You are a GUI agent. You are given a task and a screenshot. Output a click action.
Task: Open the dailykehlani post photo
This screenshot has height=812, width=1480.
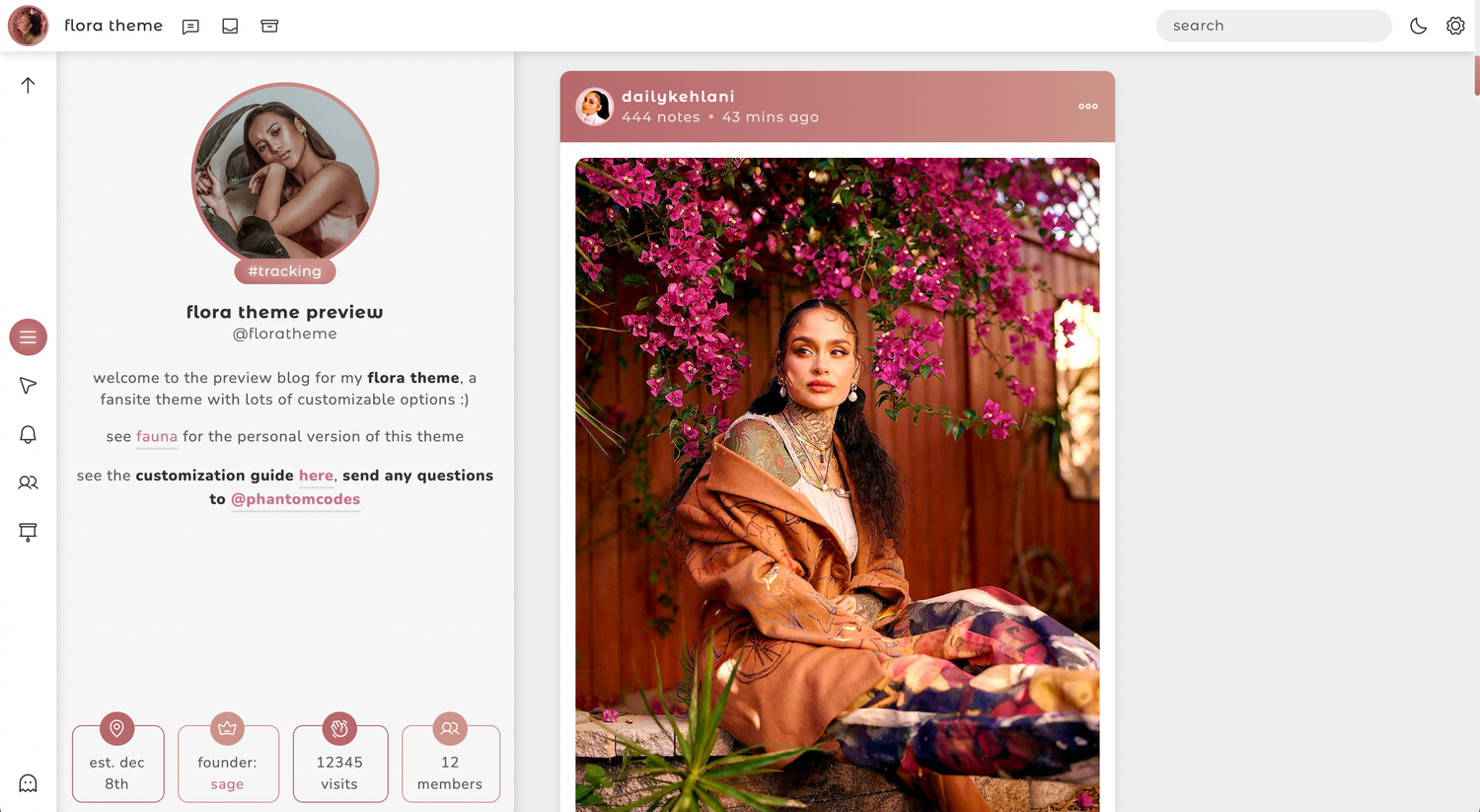(x=837, y=483)
